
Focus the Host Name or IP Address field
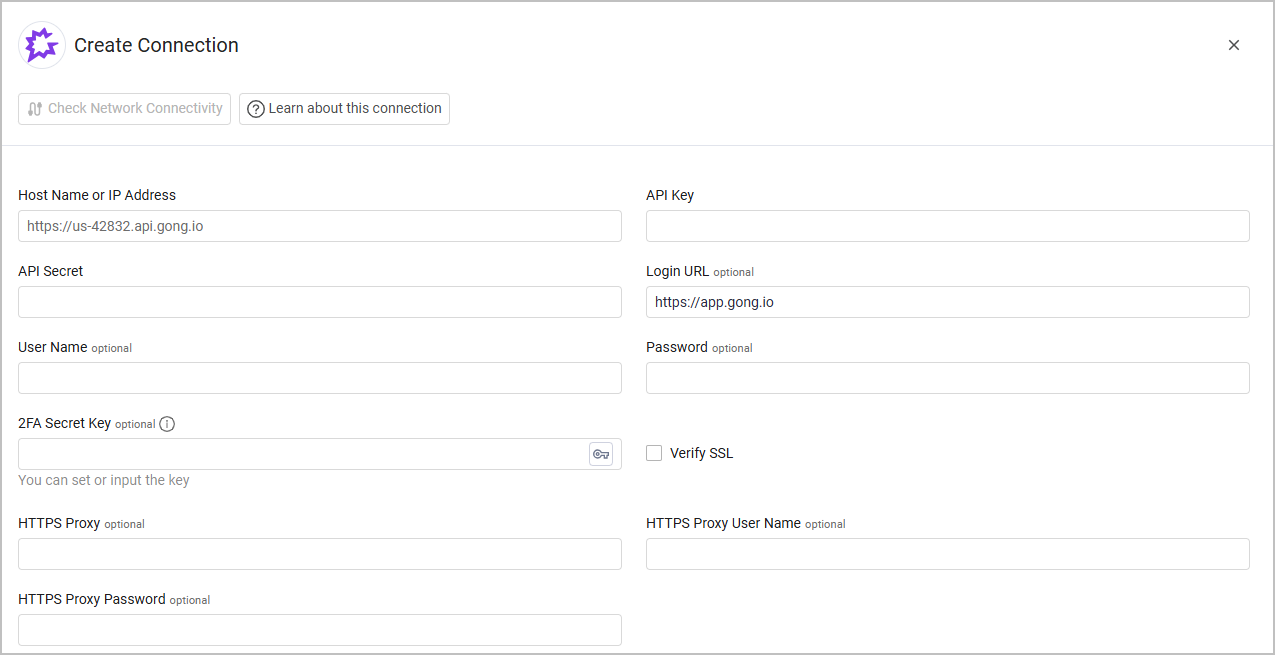point(320,226)
